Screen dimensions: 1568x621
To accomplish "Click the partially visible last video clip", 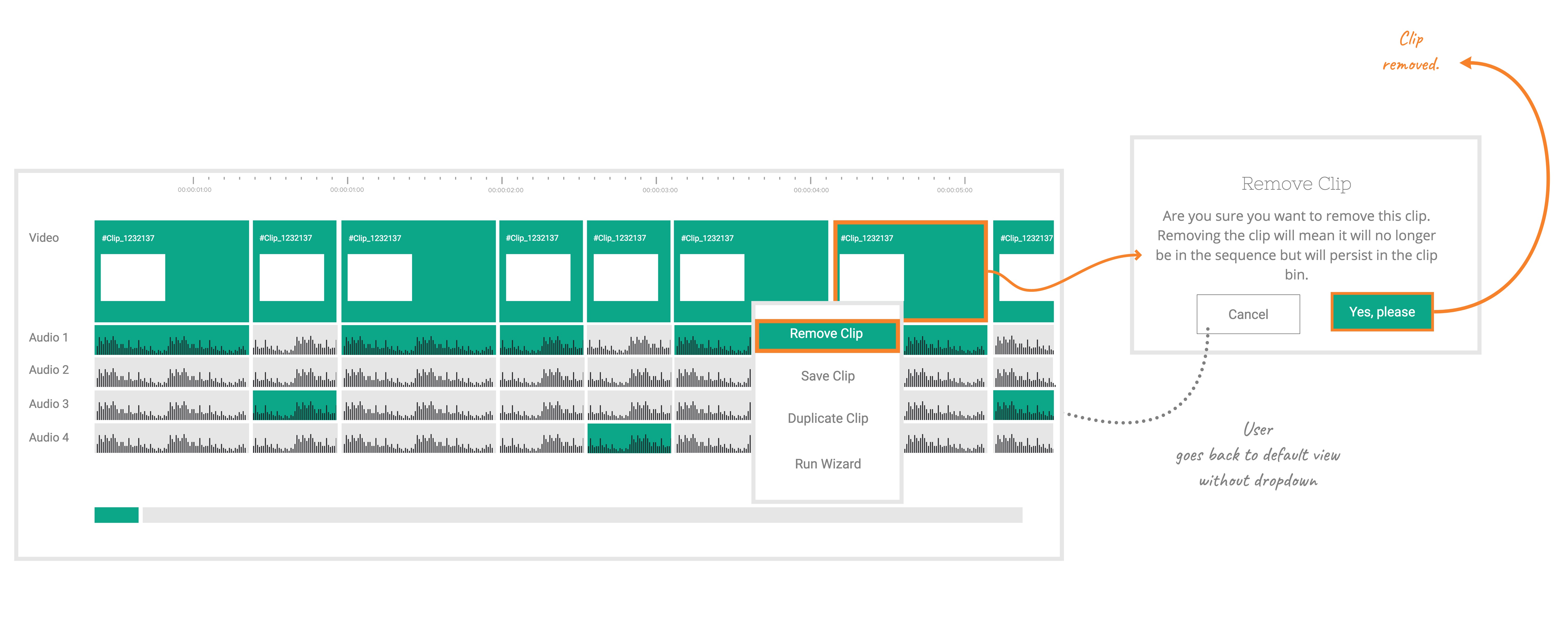I will click(1023, 272).
